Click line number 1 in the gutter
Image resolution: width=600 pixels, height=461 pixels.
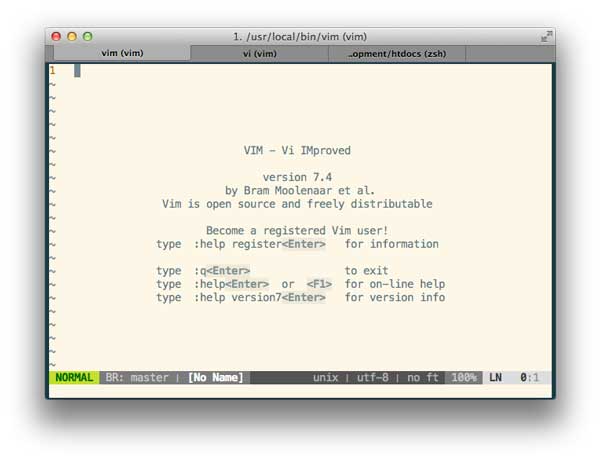(52, 70)
